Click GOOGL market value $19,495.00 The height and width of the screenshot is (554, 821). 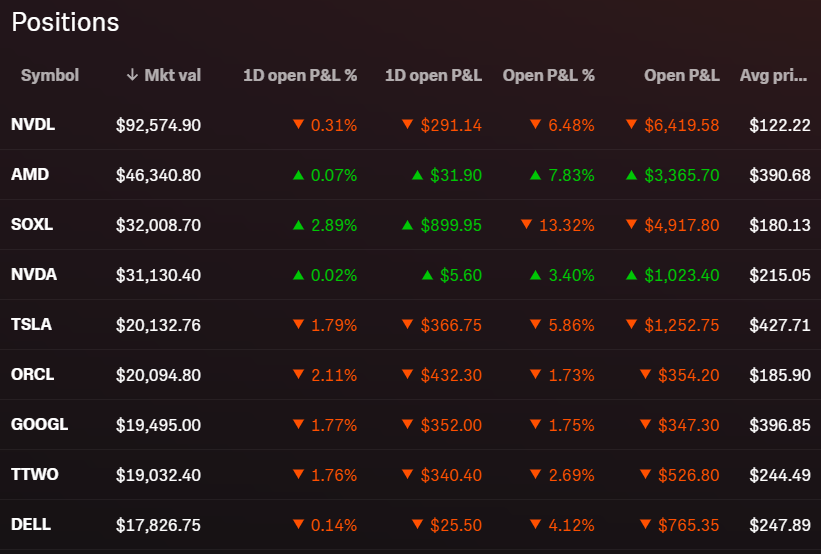click(158, 425)
